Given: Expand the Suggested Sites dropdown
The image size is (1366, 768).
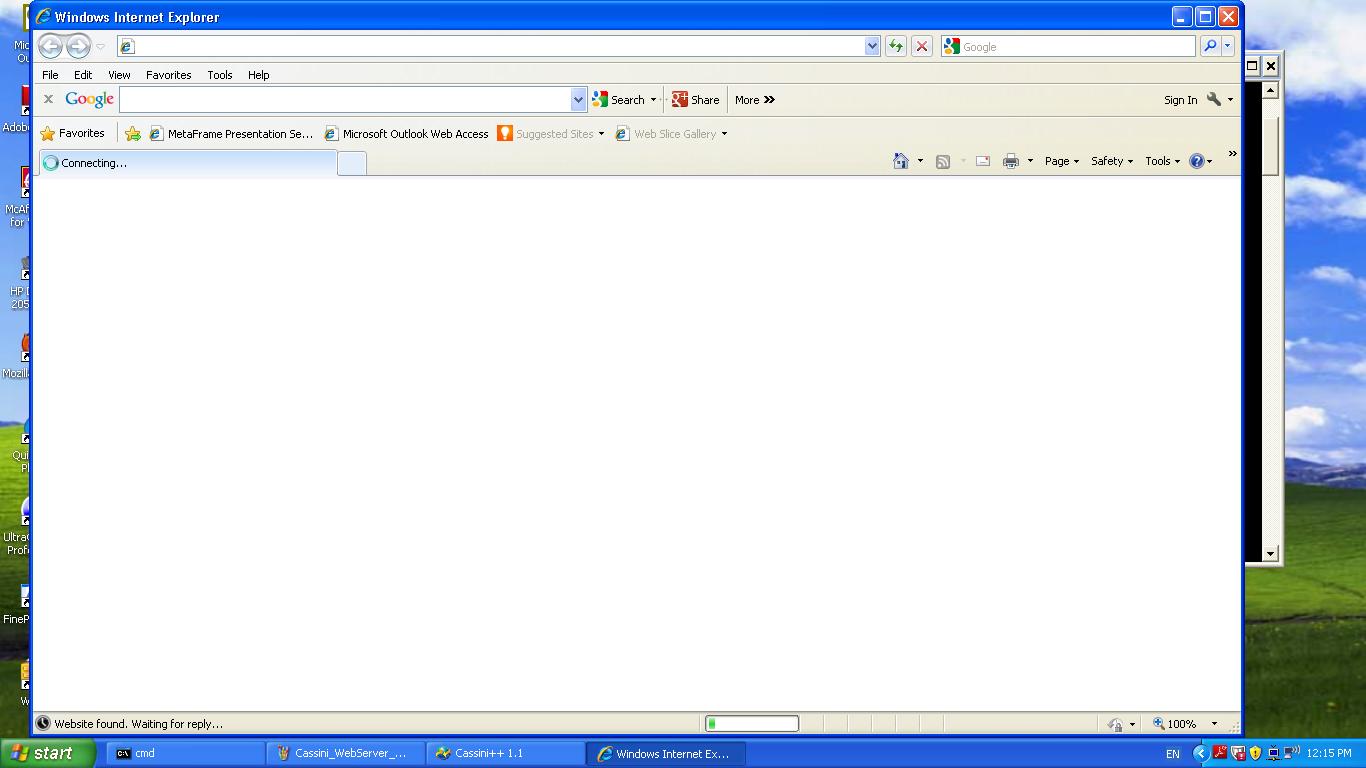Looking at the screenshot, I should (x=601, y=134).
